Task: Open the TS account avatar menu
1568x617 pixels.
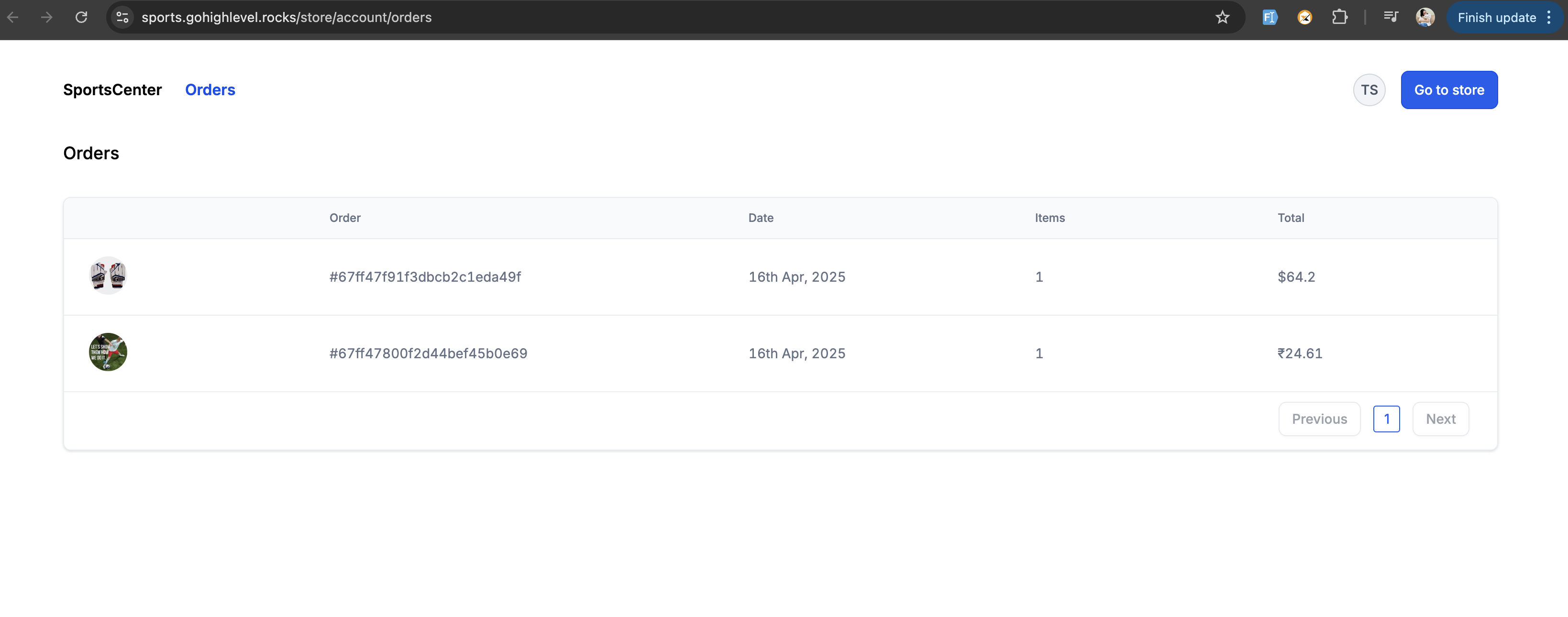Action: click(1369, 90)
